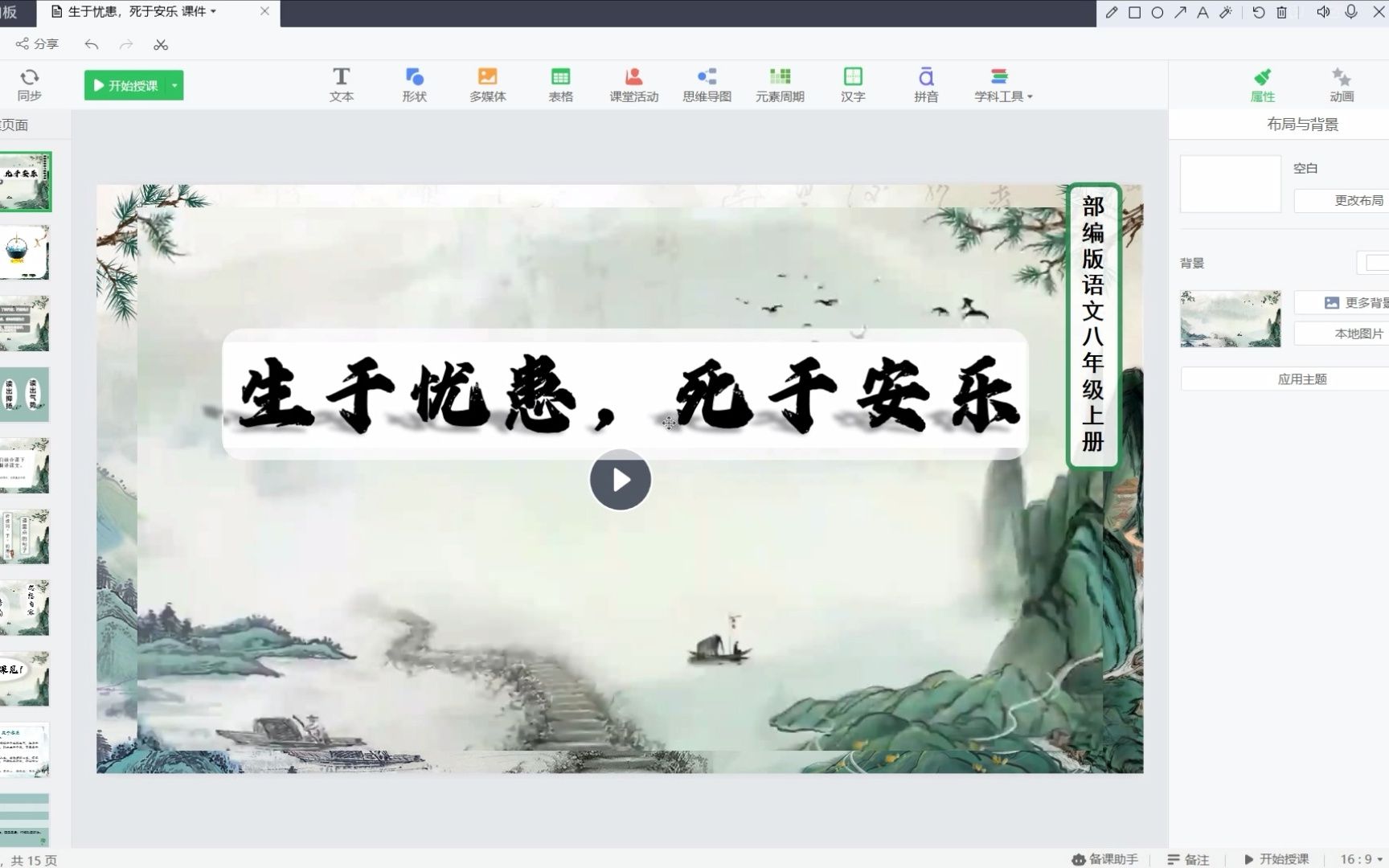Apply theme with 应用主题 button

[x=1301, y=379]
